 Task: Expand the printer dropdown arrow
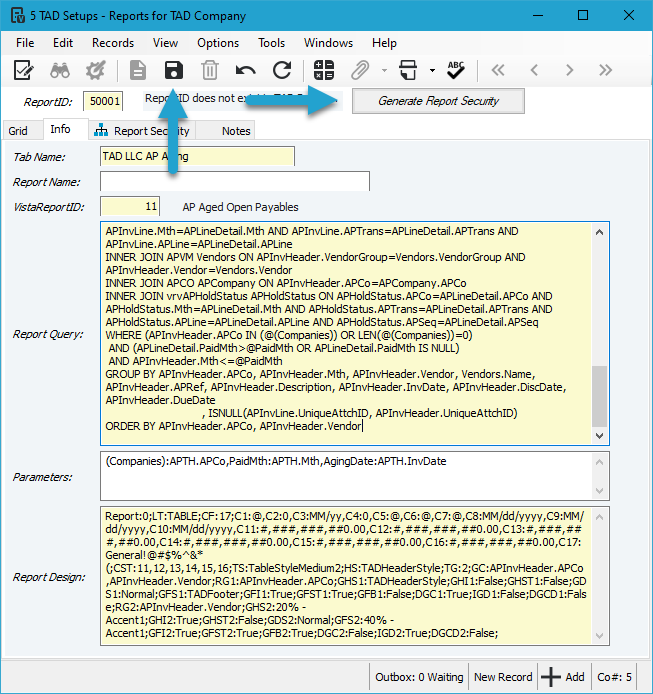pyautogui.click(x=432, y=70)
